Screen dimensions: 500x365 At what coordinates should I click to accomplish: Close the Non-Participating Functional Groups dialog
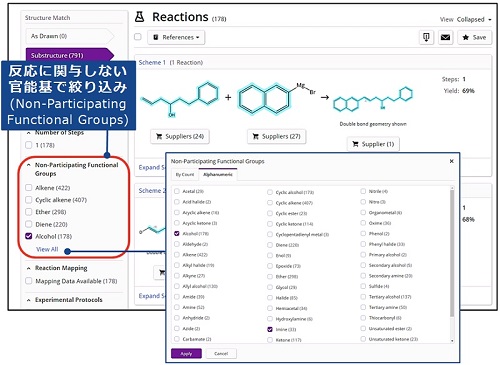point(452,161)
